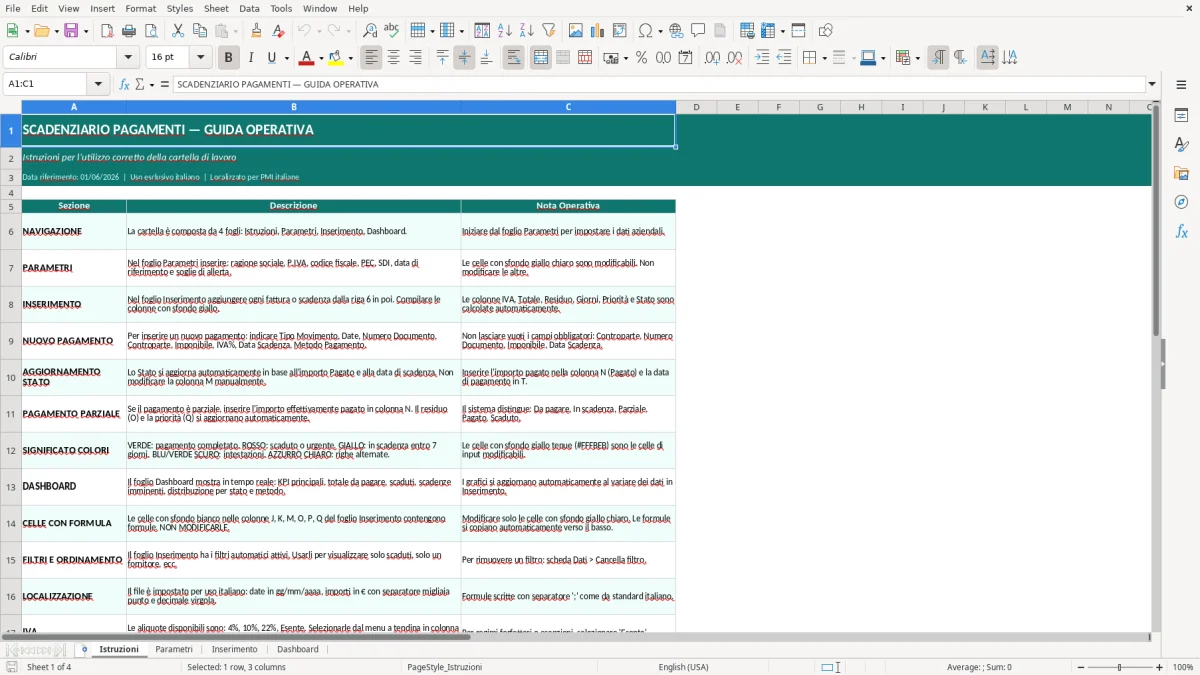Viewport: 1200px width, 675px height.
Task: Click the zoom in plus button
Action: [1160, 667]
